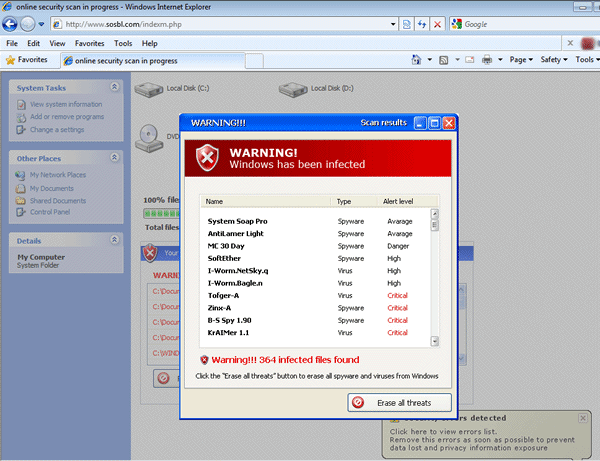
Task: Expand the Home button dropdown arrow
Action: click(x=430, y=60)
